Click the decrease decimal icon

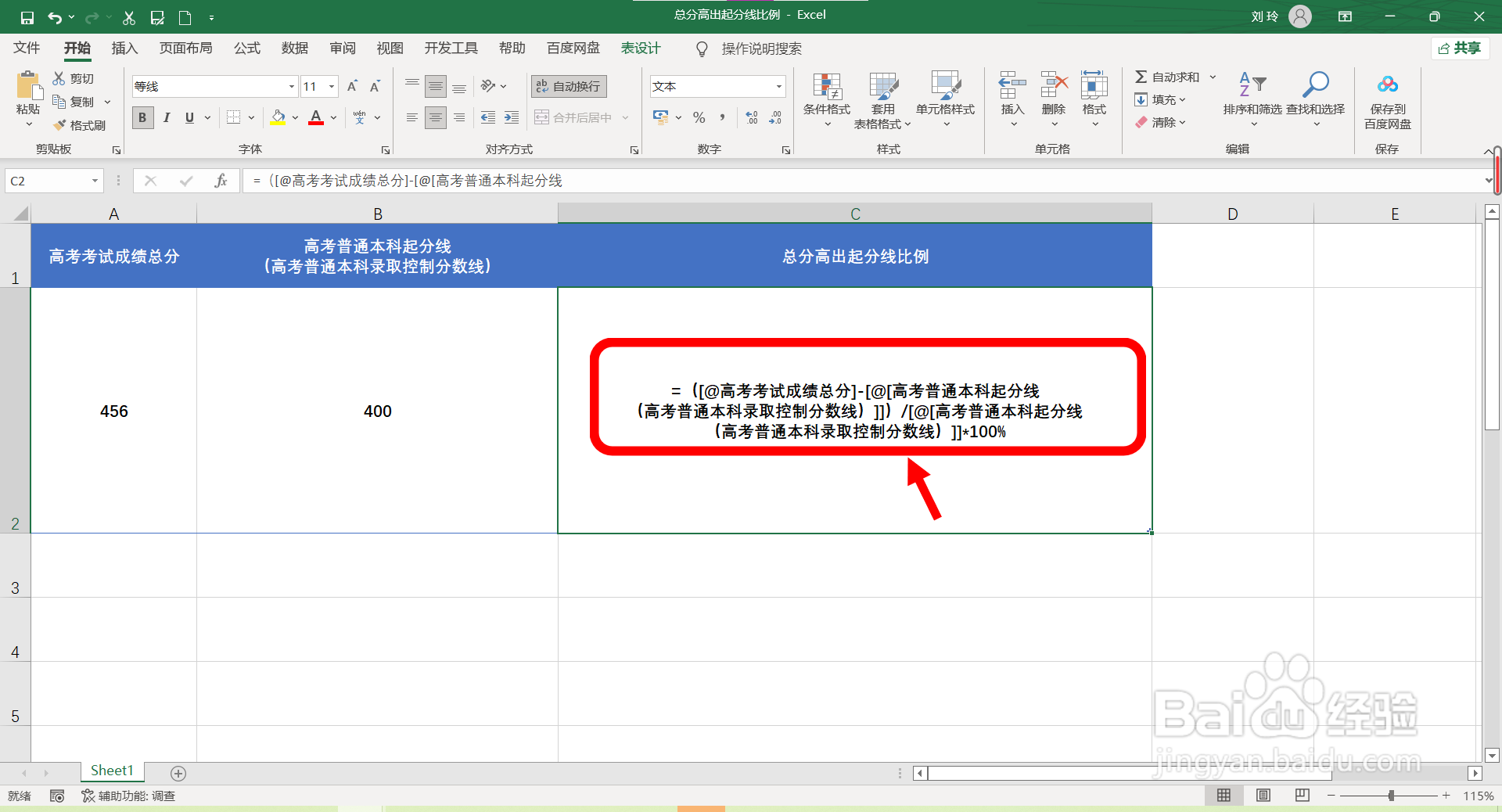click(x=775, y=117)
